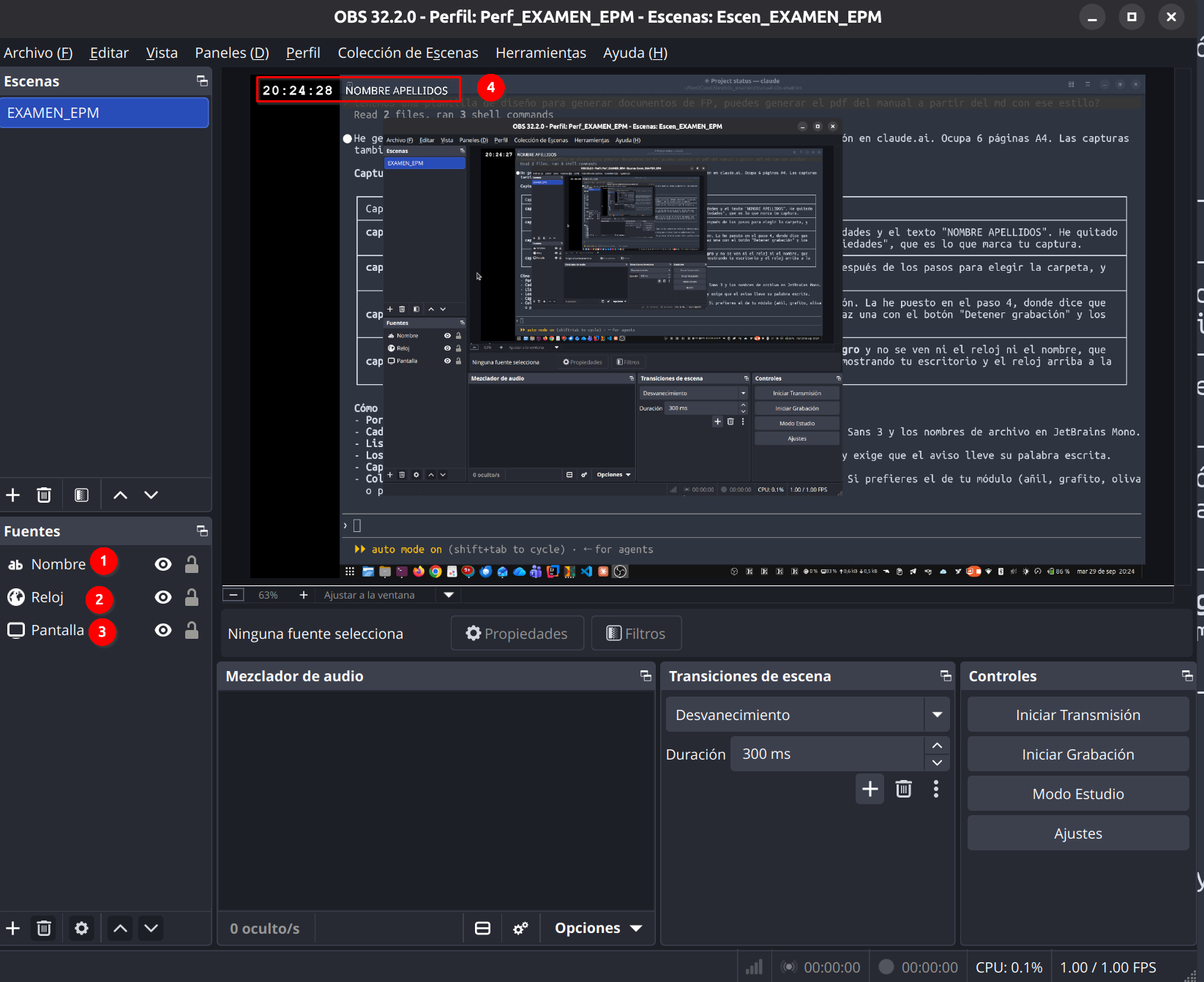The image size is (1204, 982).
Task: Remove the configurable transition trash icon
Action: [904, 789]
